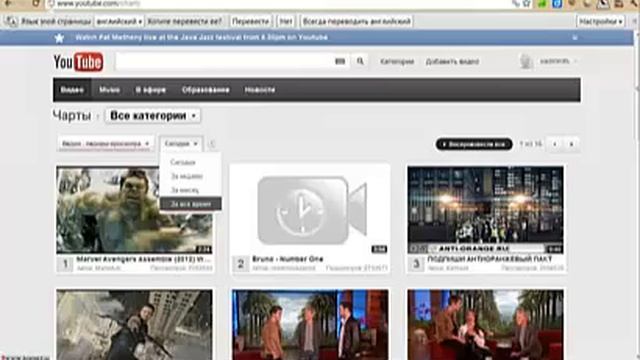Open translation bar Настройки dropdown
Screen dimensions: 640x360
point(600,21)
